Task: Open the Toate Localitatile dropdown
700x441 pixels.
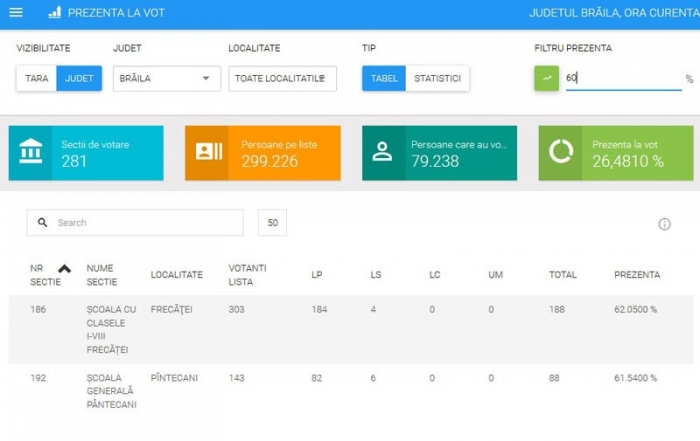Action: (x=282, y=78)
